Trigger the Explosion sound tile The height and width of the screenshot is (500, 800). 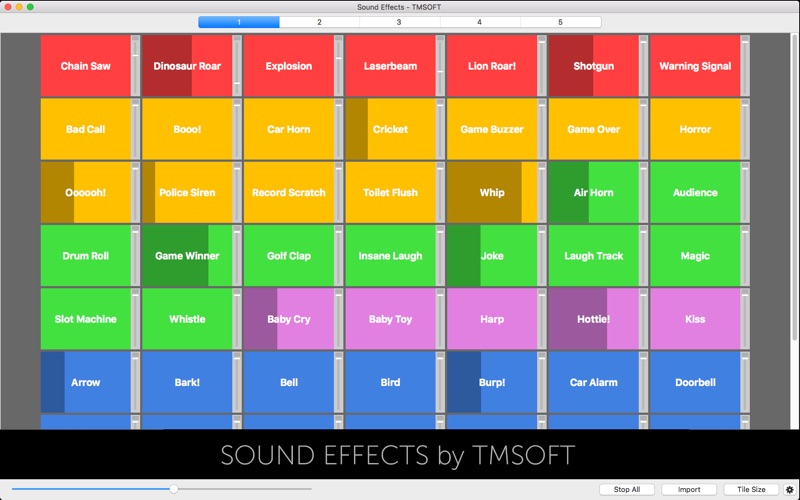tap(289, 66)
